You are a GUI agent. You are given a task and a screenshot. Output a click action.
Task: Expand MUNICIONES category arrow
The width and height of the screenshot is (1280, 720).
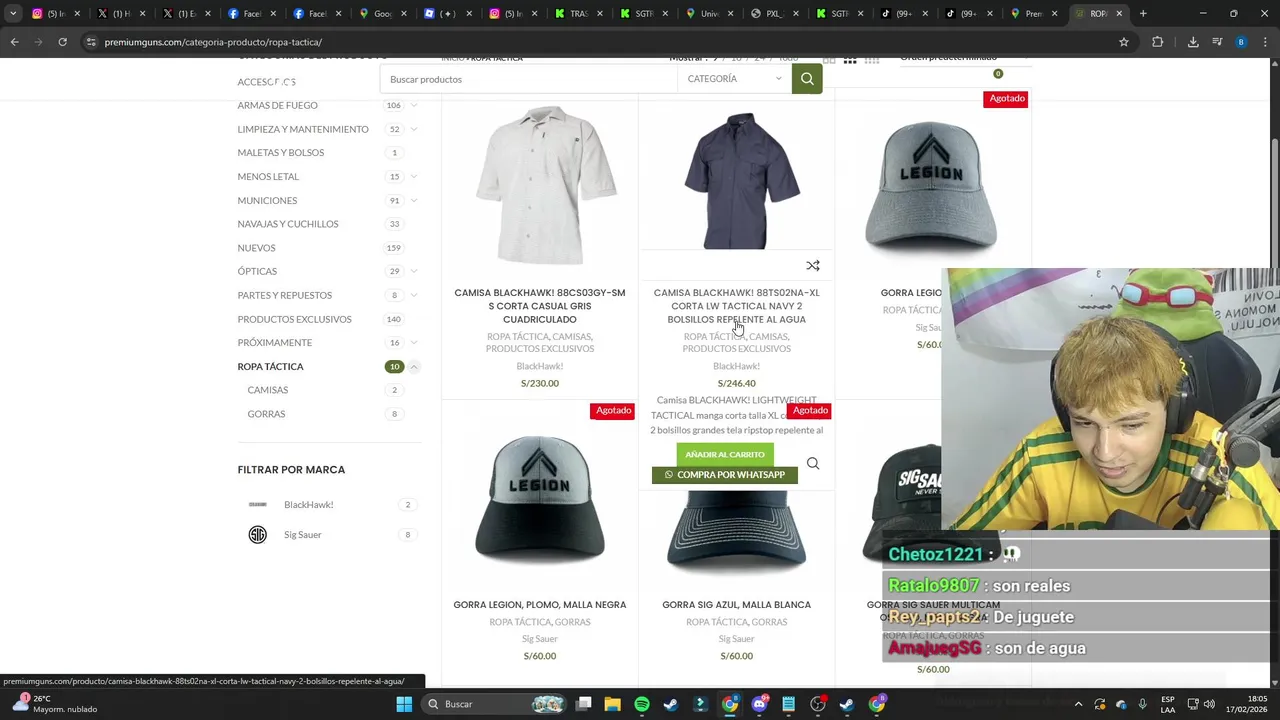[414, 201]
